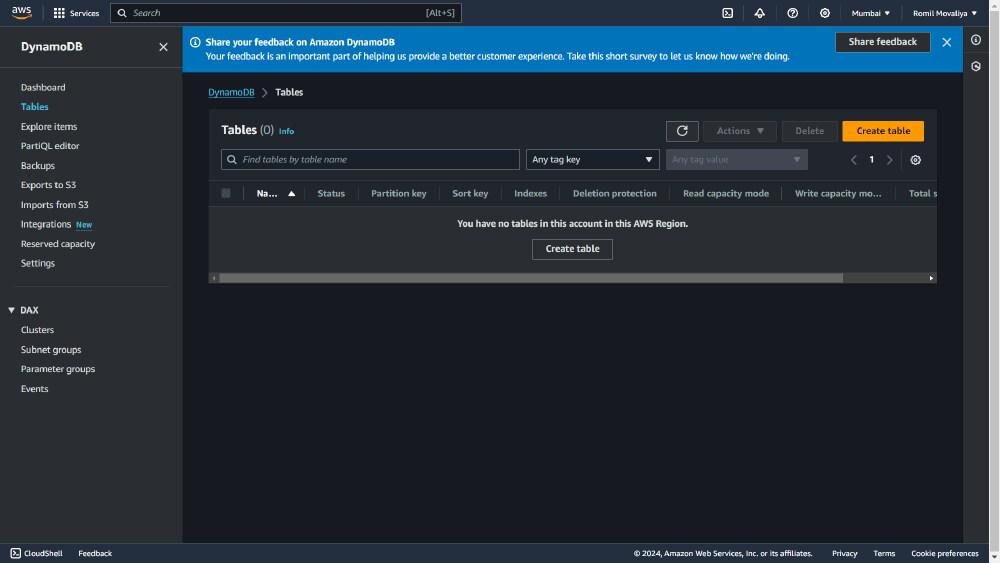1000x563 pixels.
Task: Select Tables in sidebar
Action: (x=34, y=106)
